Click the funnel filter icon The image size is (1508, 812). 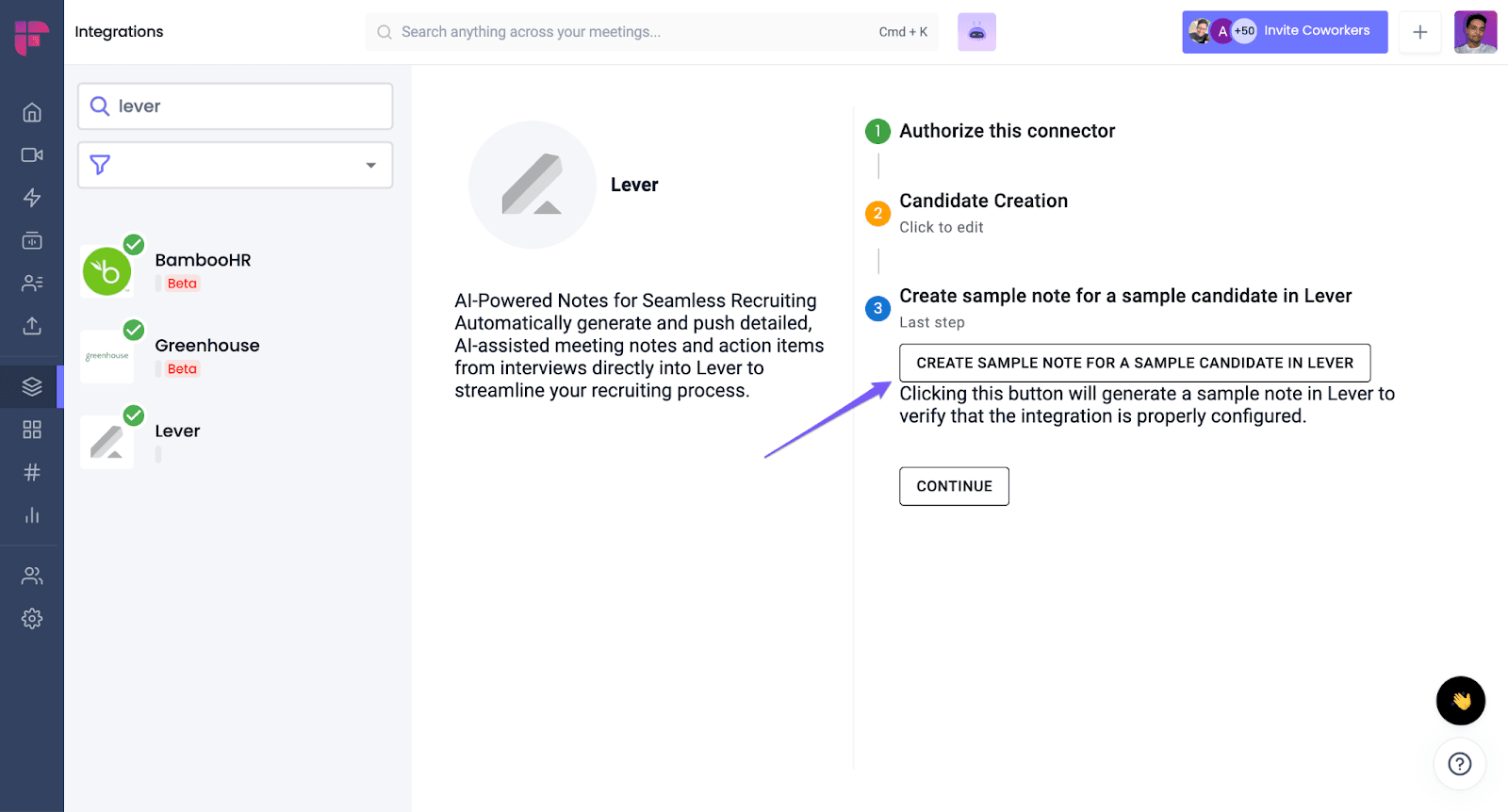(100, 165)
